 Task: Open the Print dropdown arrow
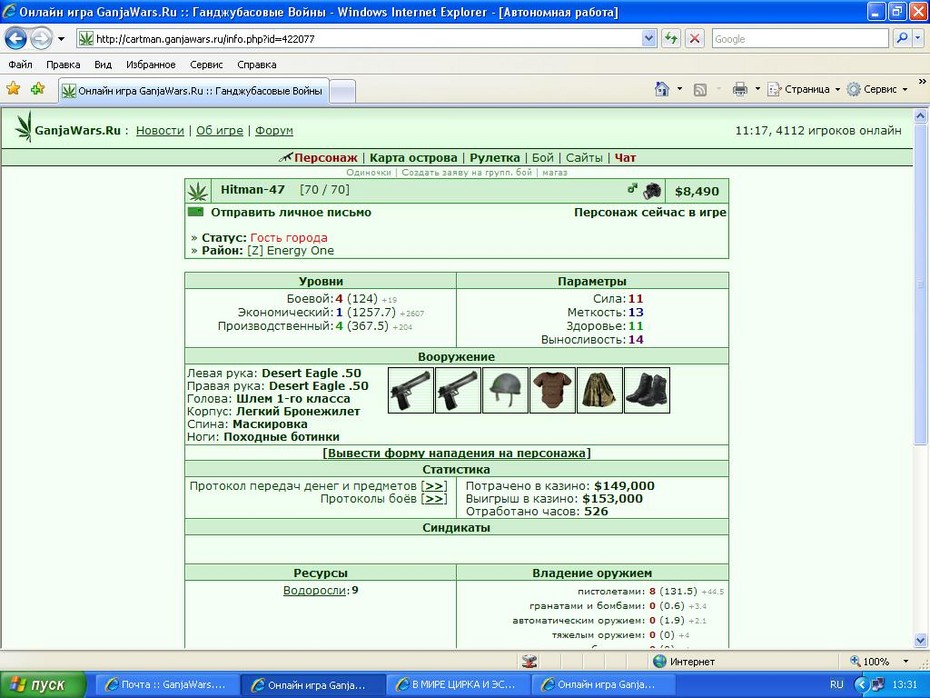pos(757,90)
